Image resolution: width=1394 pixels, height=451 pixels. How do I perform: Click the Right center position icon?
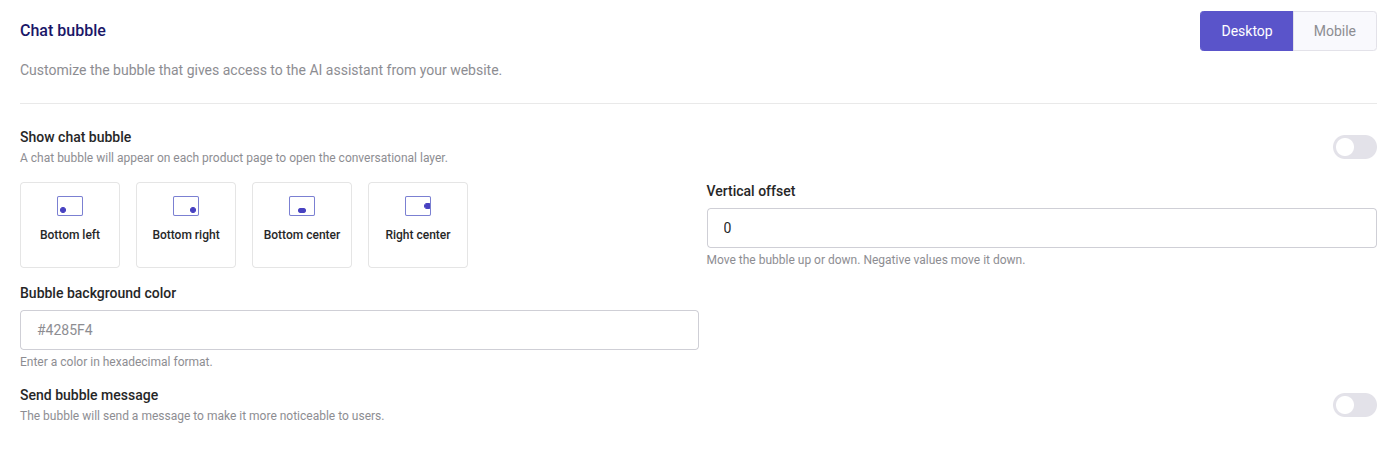click(x=418, y=206)
